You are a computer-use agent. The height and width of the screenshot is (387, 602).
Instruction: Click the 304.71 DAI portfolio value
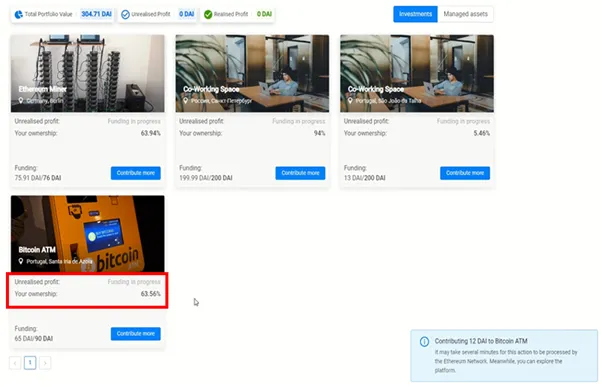(96, 14)
